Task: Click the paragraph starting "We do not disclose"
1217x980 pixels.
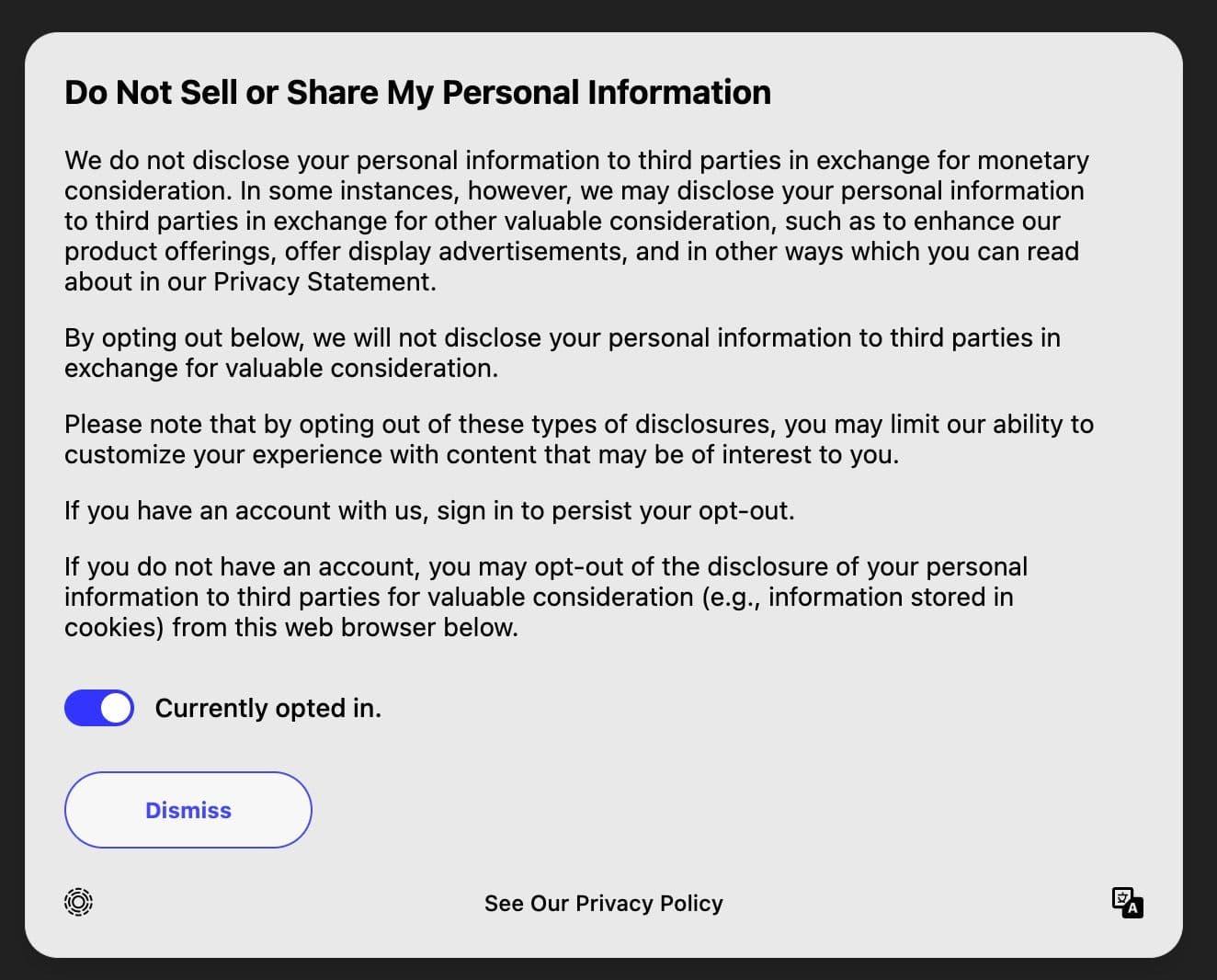Action: tap(575, 221)
